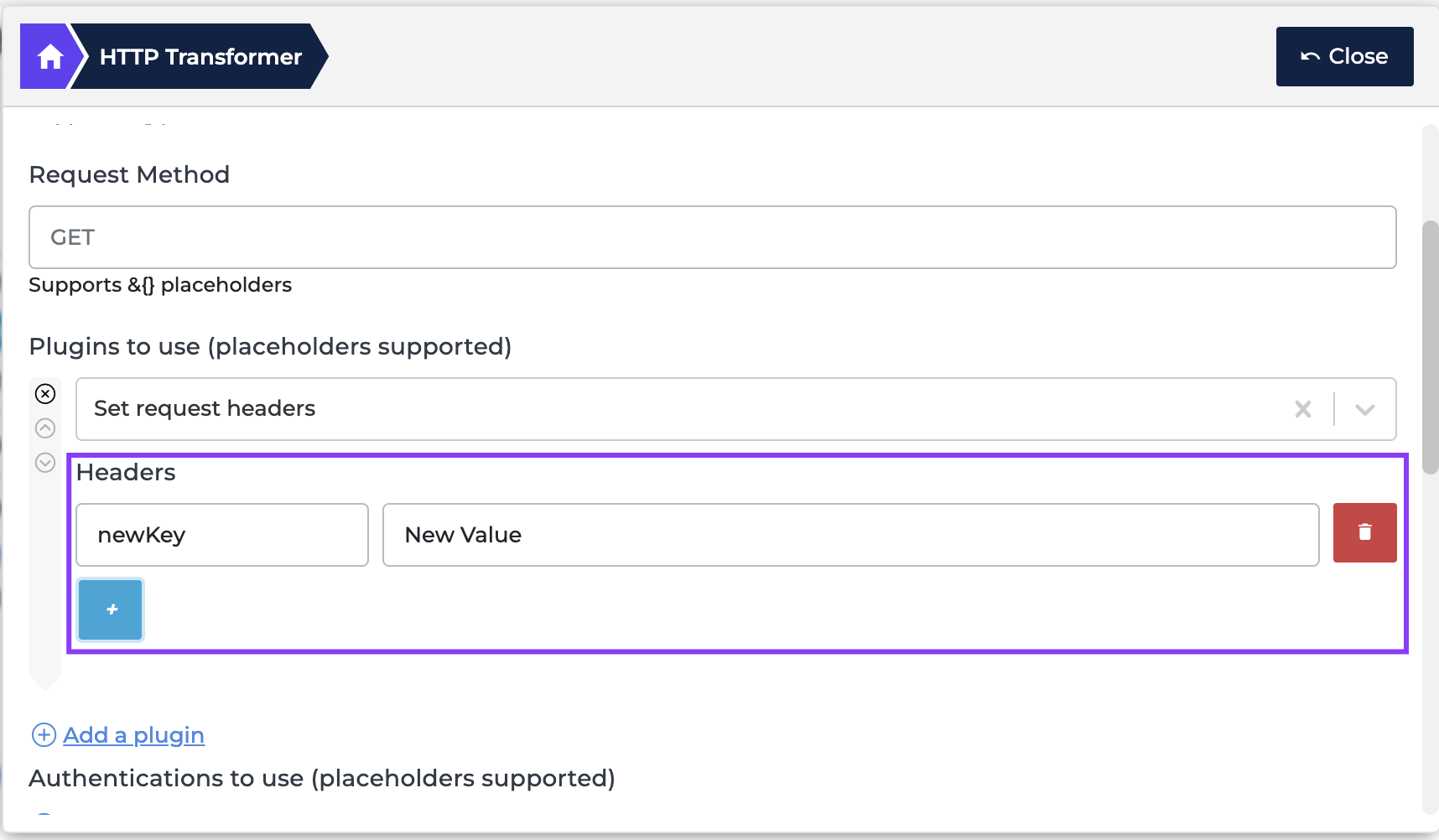Expand the plugin dropdown chevron

click(1365, 409)
